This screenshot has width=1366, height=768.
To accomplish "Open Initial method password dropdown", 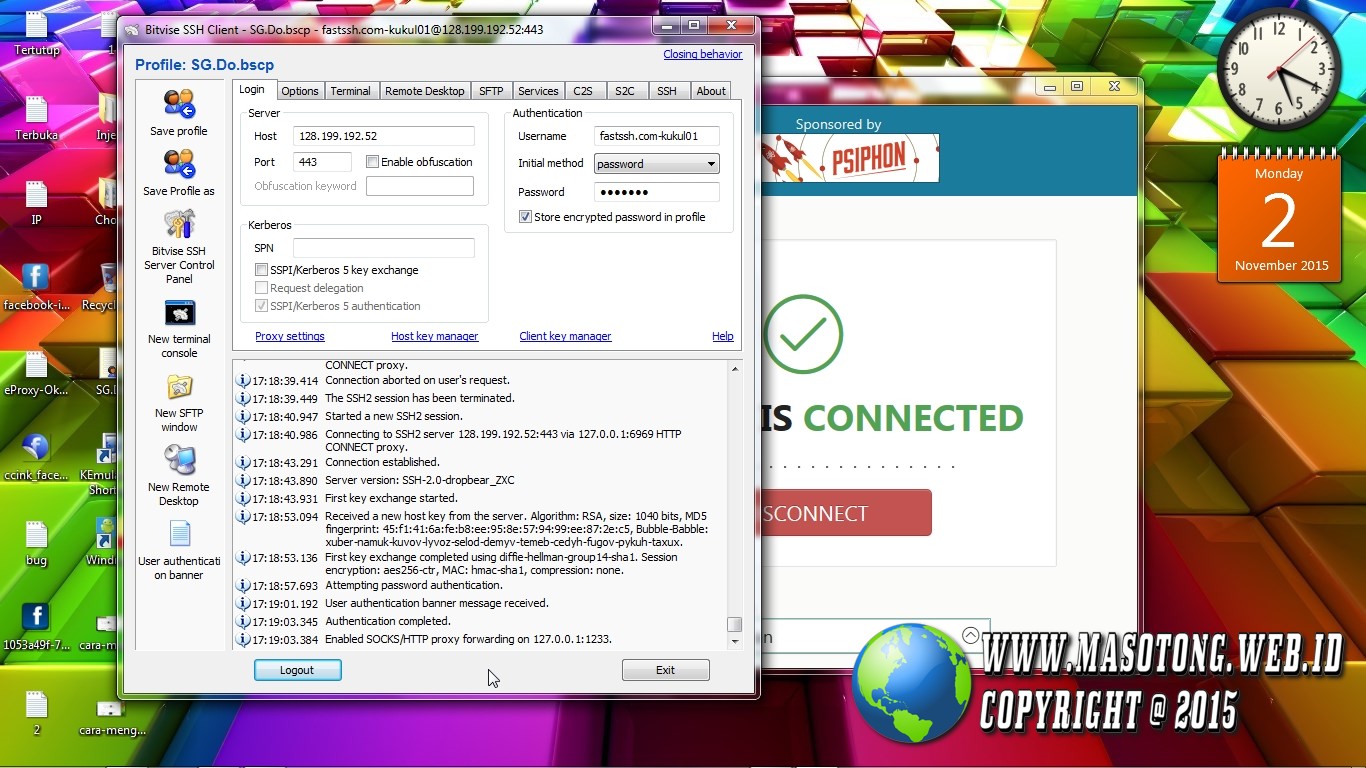I will point(656,164).
